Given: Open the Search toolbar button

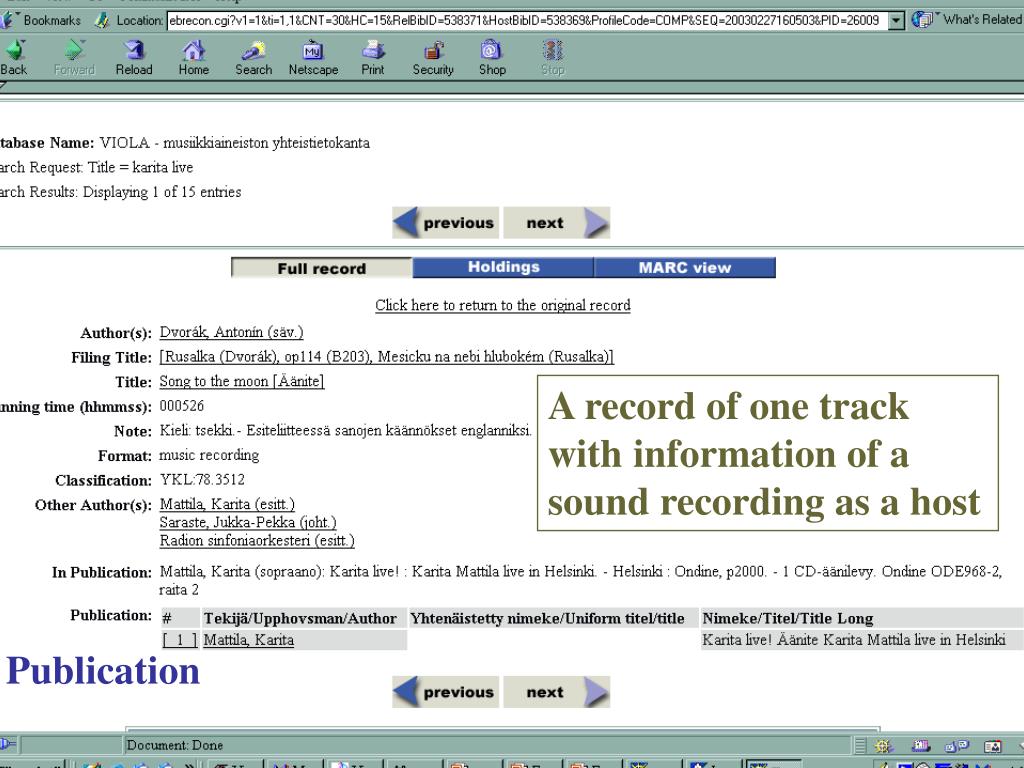Looking at the screenshot, I should [x=253, y=58].
